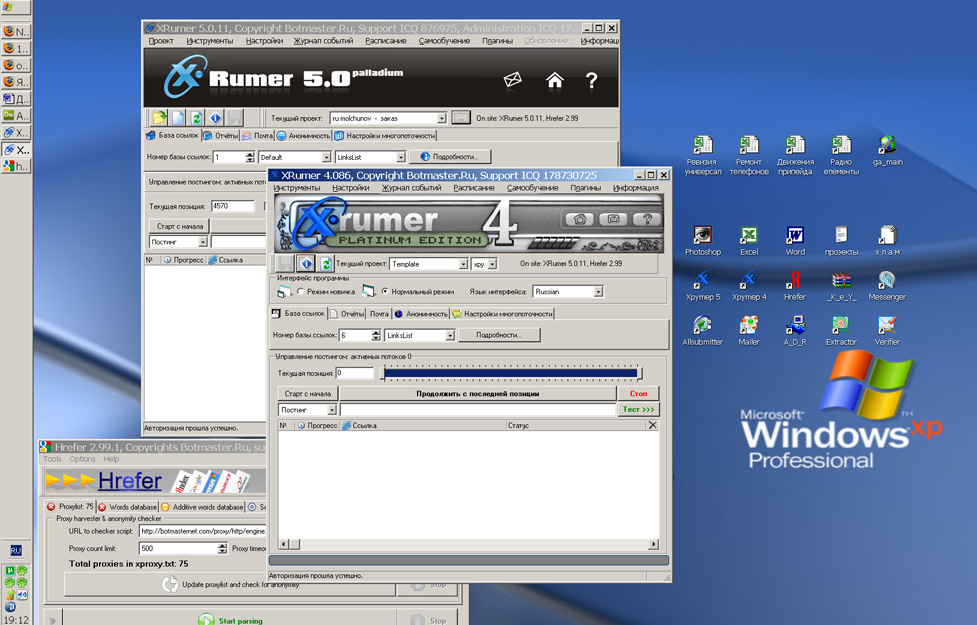Viewport: 977px width, 625px height.
Task: Click the position progress slider in XRumer 4
Action: click(511, 373)
